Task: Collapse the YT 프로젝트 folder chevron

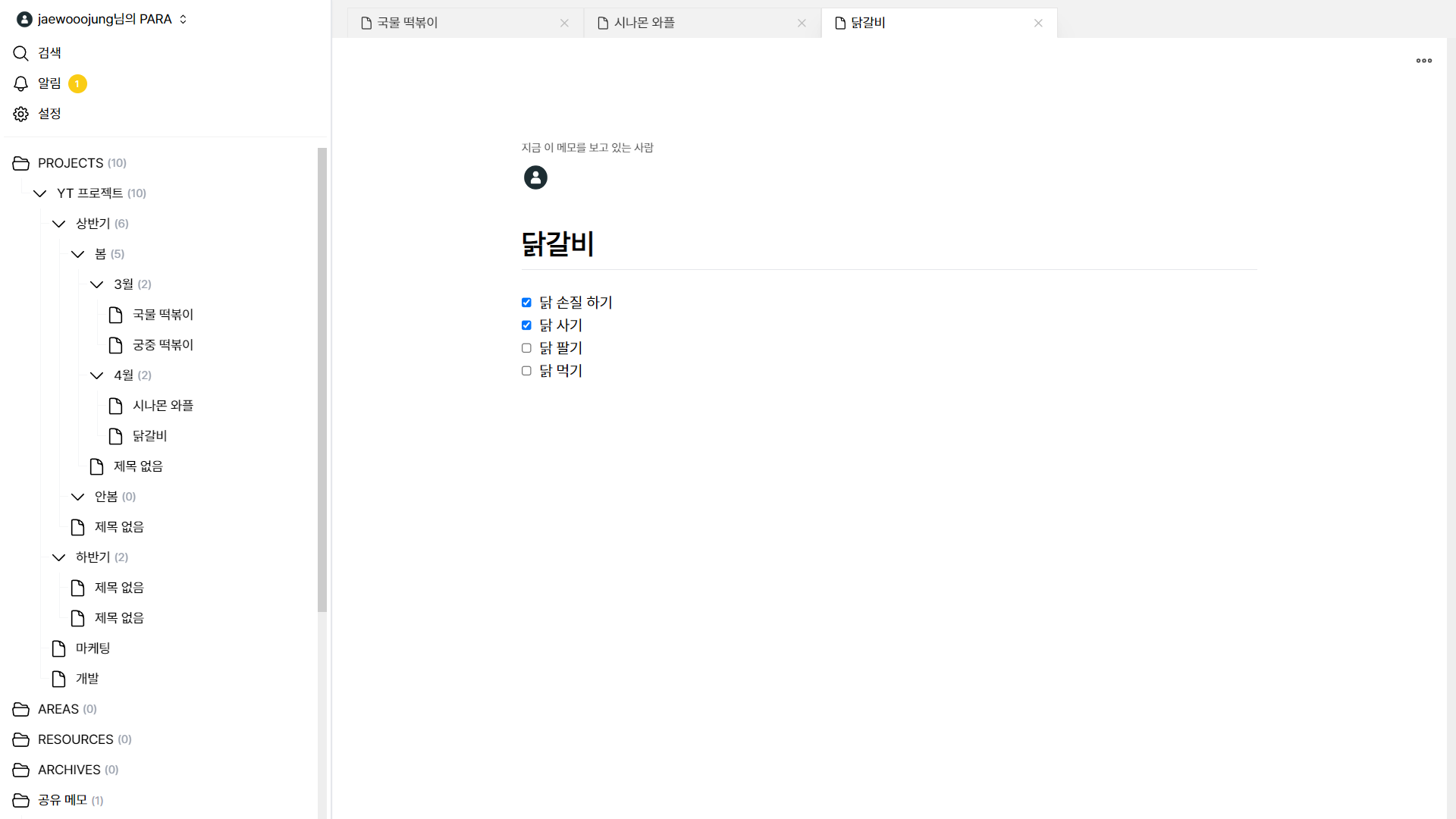Action: (40, 193)
